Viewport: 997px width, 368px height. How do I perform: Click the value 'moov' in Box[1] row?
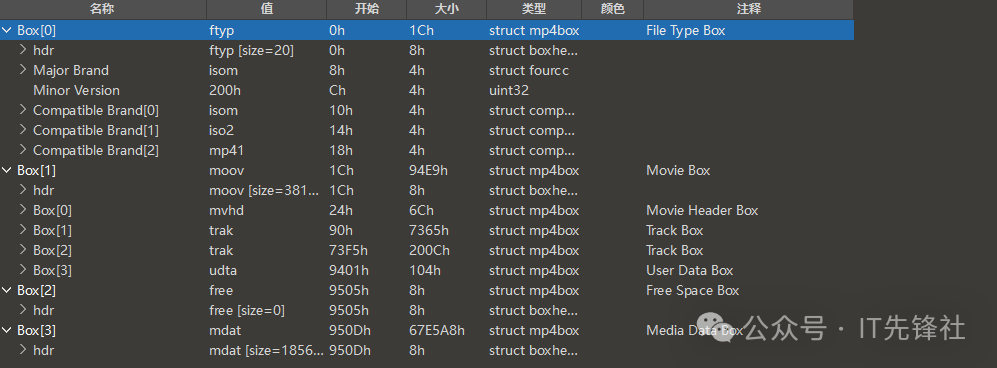[226, 170]
